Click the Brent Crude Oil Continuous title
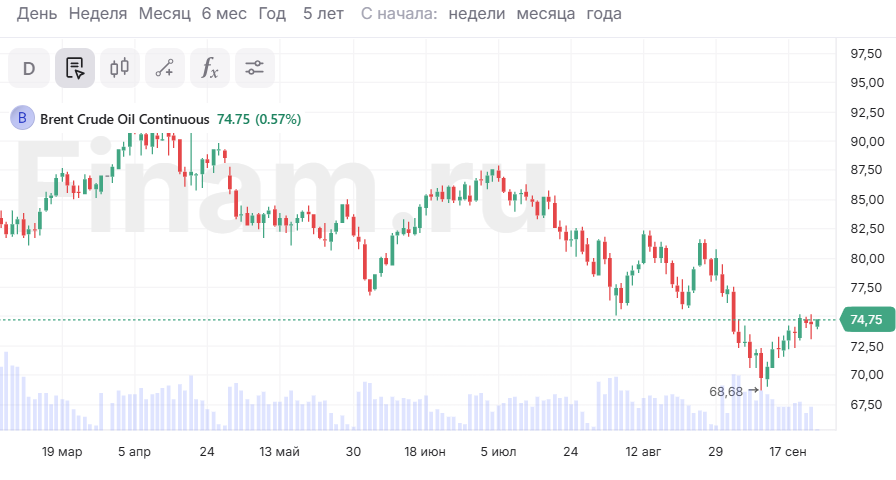 pos(125,119)
